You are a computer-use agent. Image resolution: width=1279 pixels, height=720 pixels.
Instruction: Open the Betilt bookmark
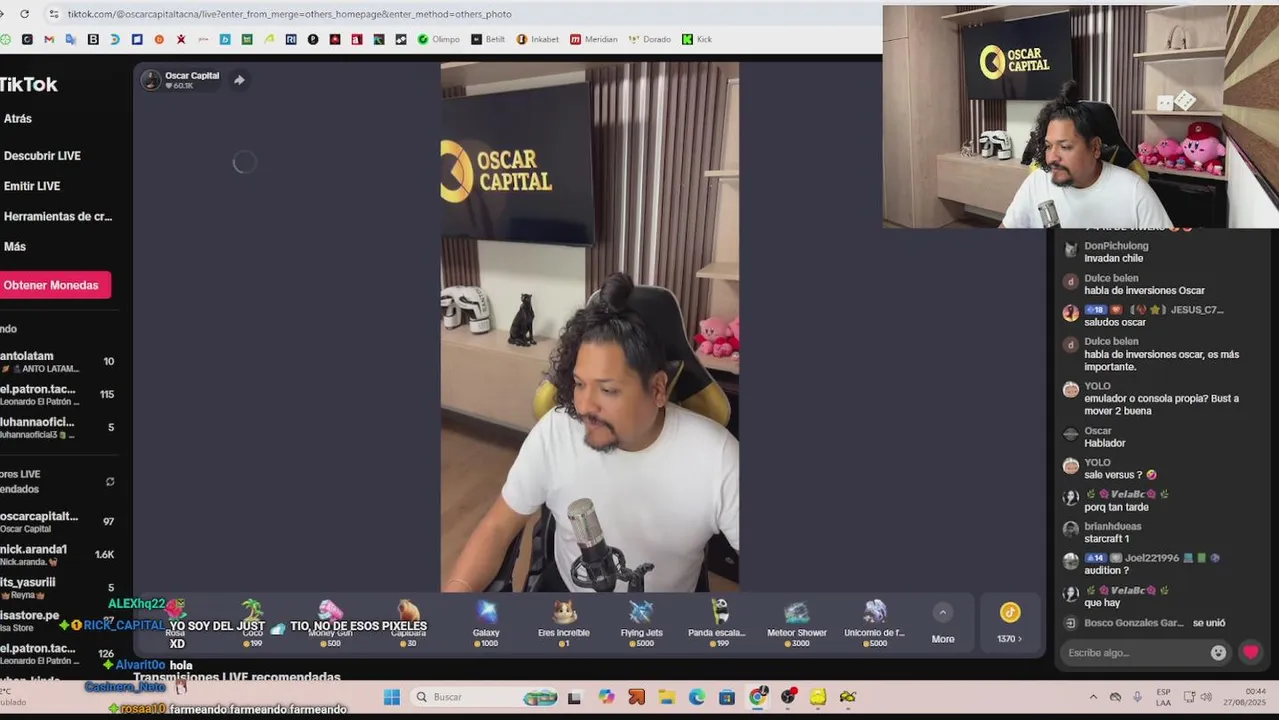tap(488, 40)
